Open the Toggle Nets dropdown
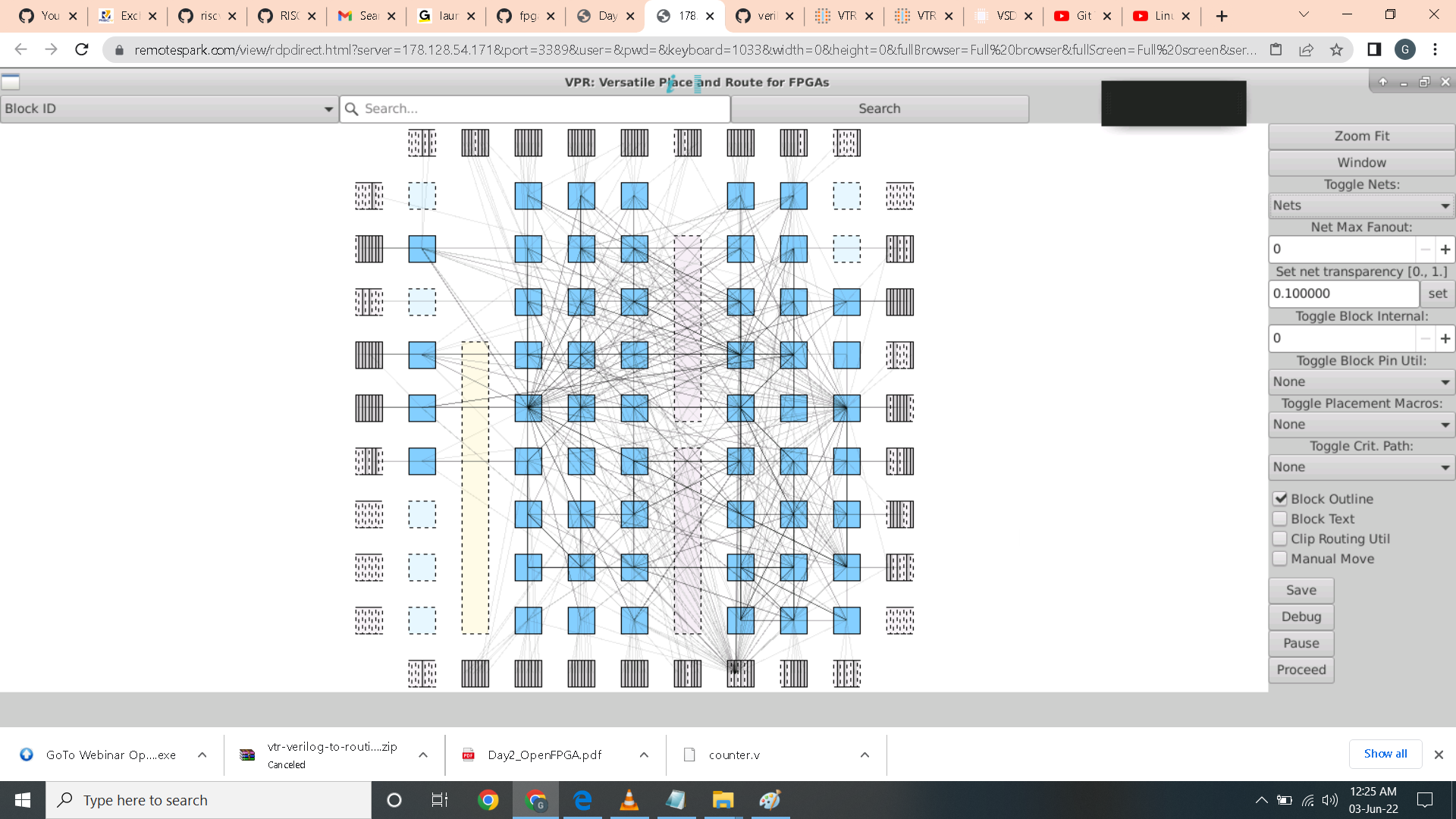1456x819 pixels. point(1361,206)
